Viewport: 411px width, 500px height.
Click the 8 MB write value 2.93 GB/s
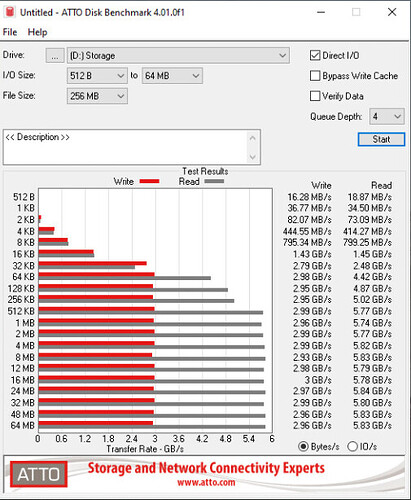312,357
